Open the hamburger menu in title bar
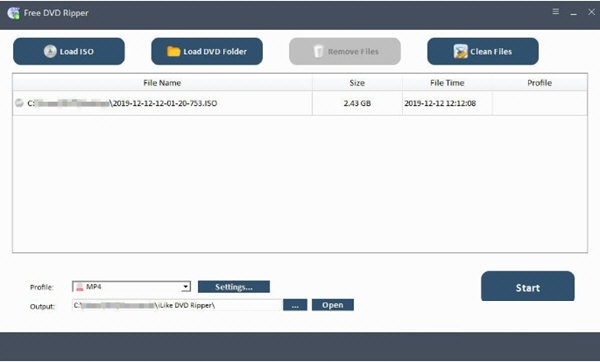Screen dimensions: 600x362 (556, 12)
